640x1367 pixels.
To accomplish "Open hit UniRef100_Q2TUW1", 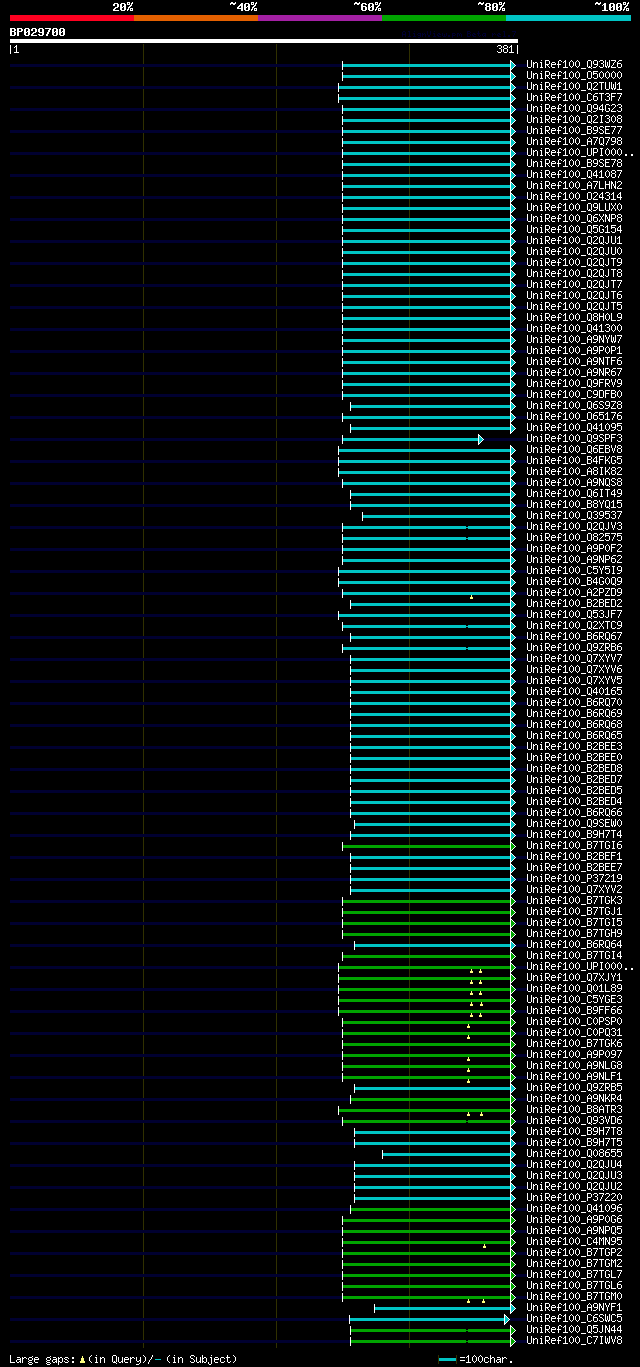I will click(574, 86).
